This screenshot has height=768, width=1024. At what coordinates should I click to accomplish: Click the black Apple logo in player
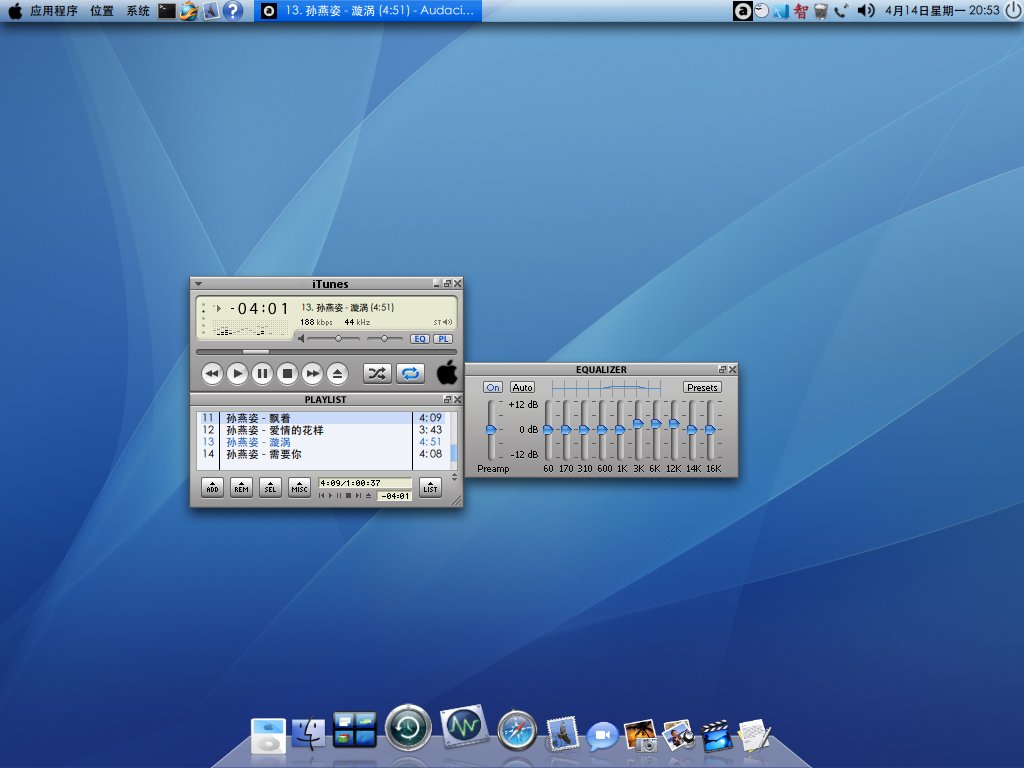point(447,372)
